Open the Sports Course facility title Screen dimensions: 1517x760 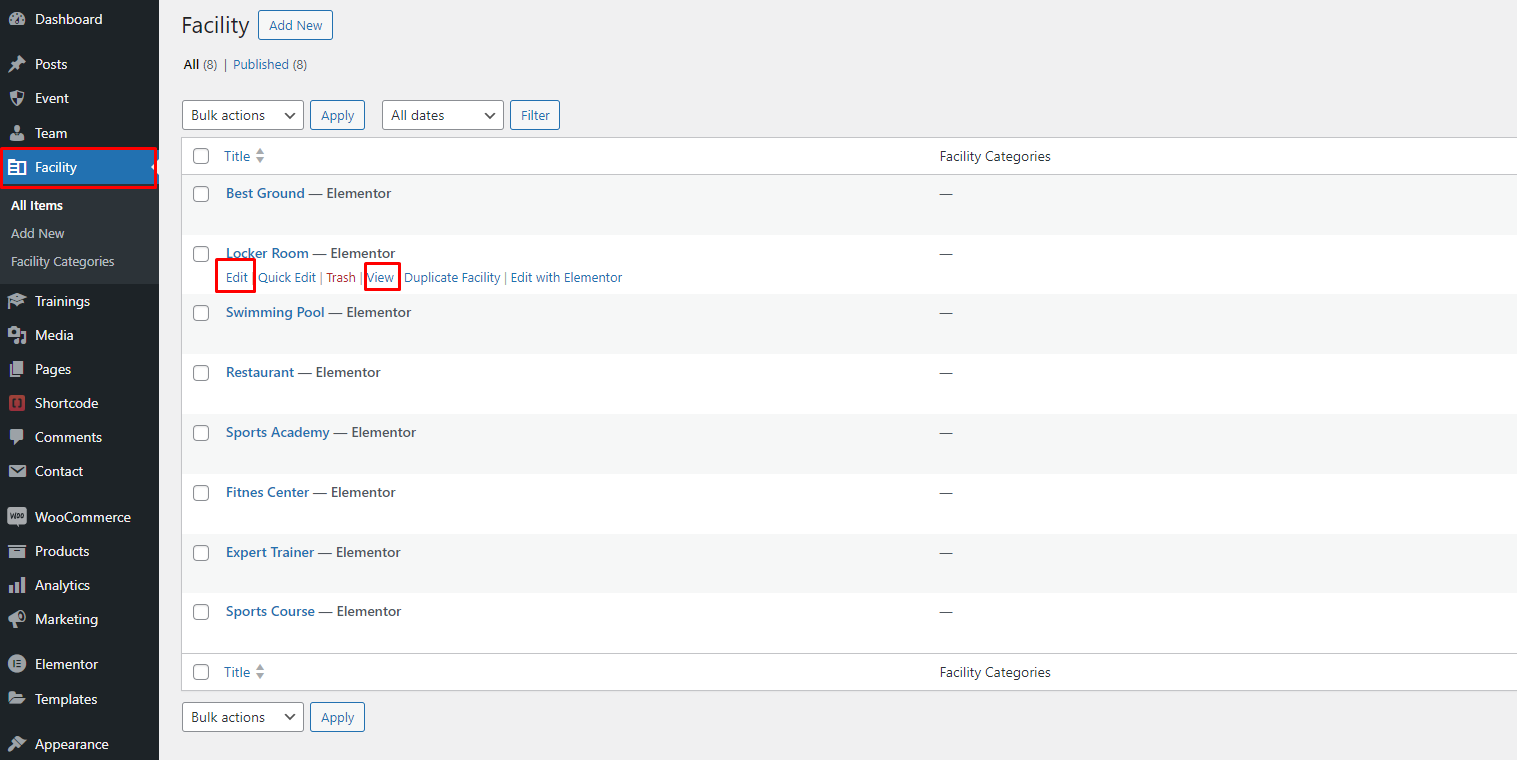270,611
